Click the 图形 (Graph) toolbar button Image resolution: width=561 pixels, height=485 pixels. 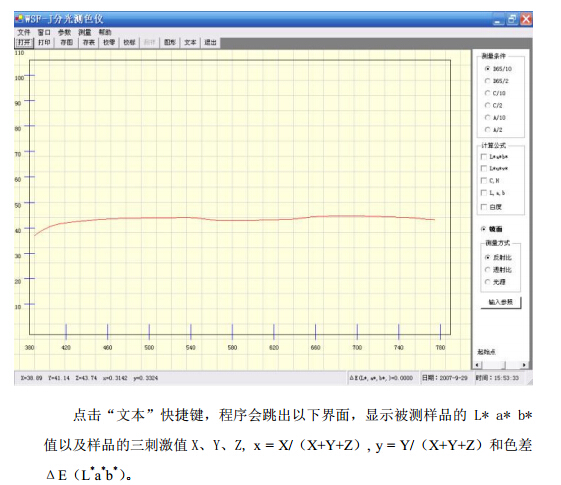pyautogui.click(x=170, y=43)
